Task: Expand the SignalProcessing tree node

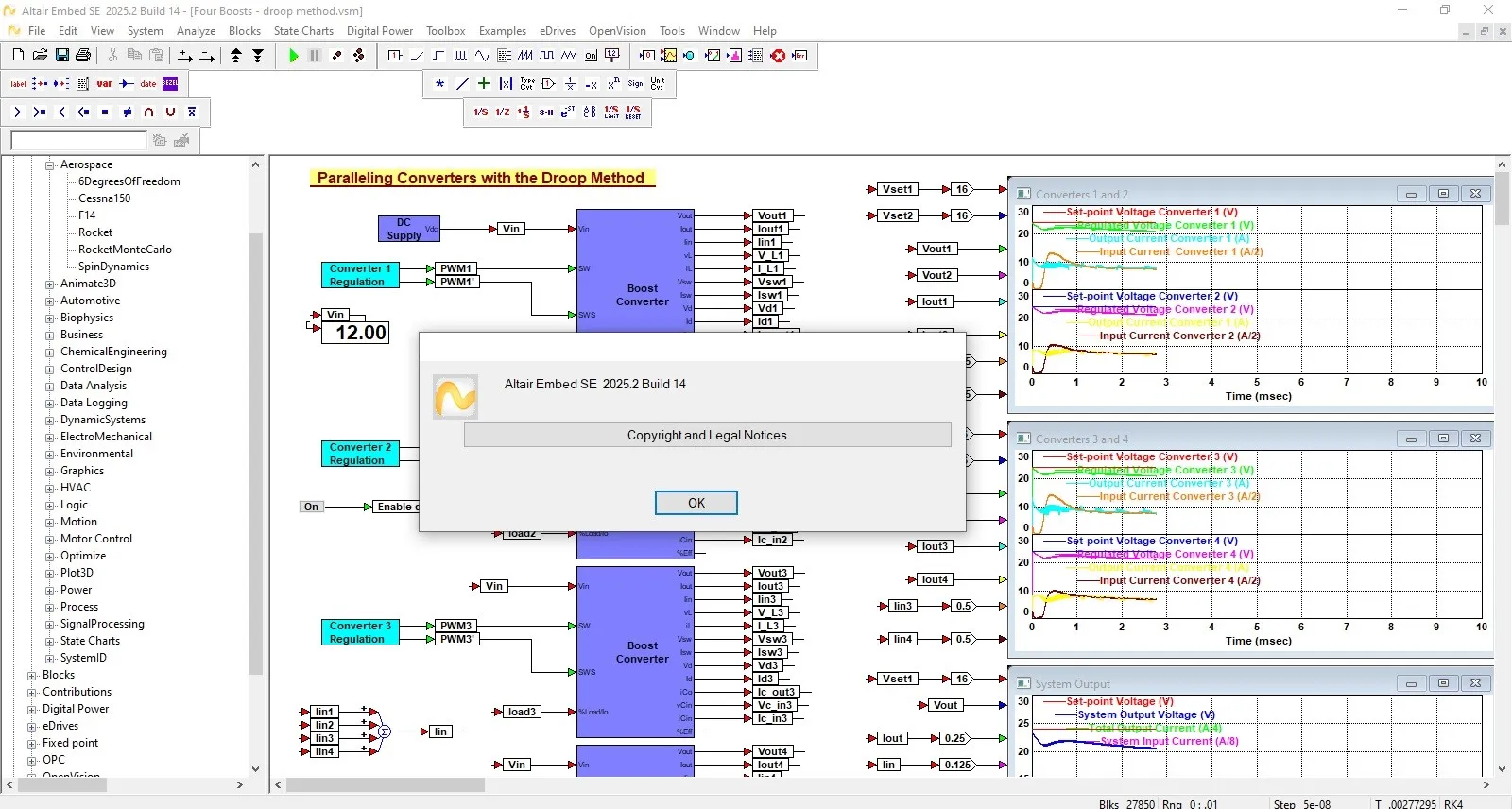Action: coord(50,624)
